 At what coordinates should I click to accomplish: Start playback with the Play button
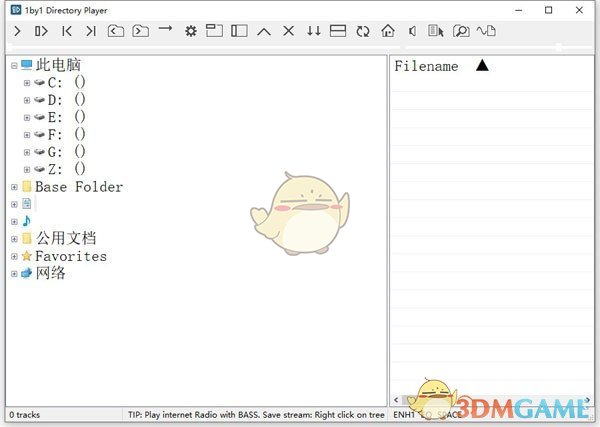coord(17,31)
